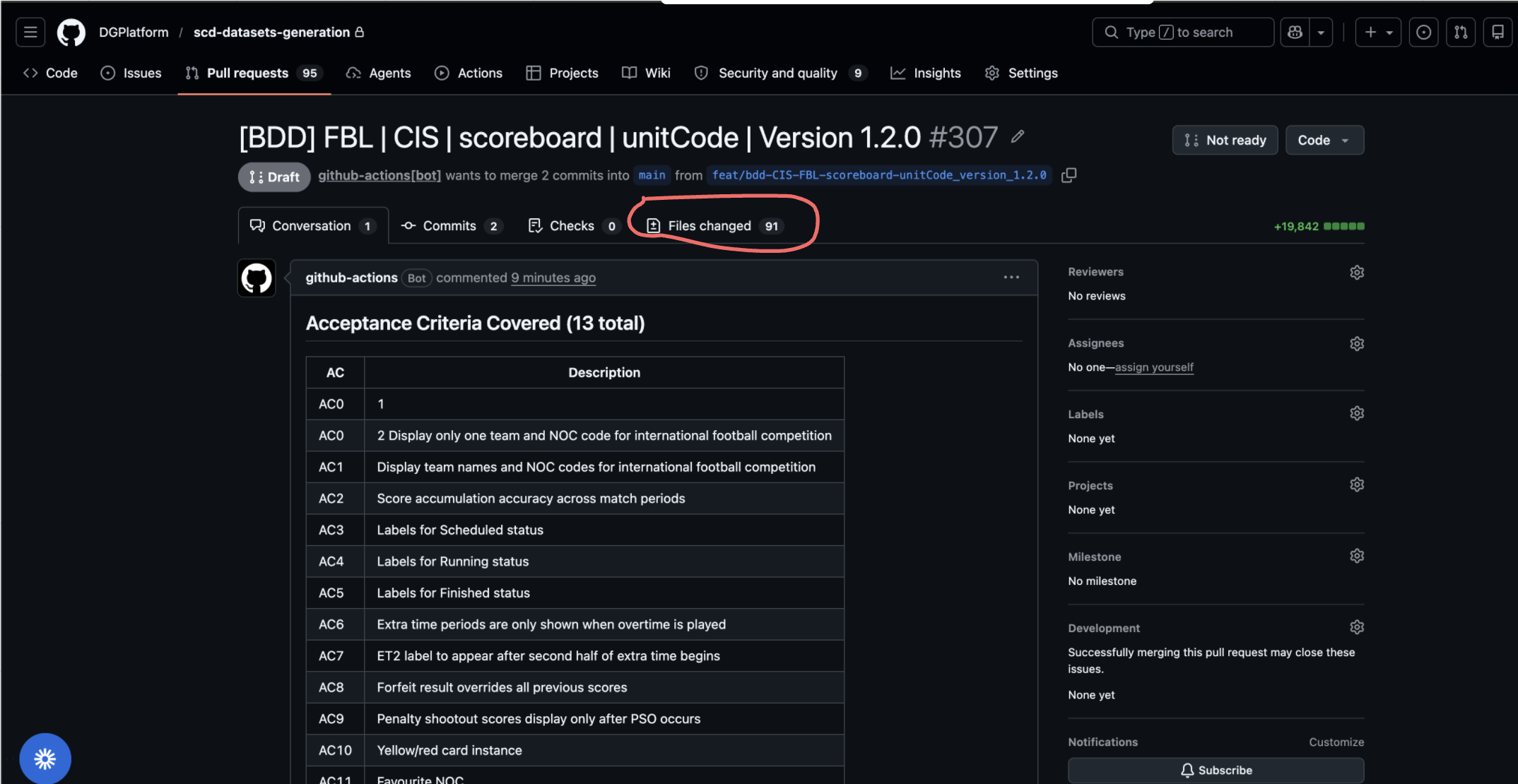This screenshot has width=1518, height=784.
Task: Open the Insights tab
Action: [926, 73]
